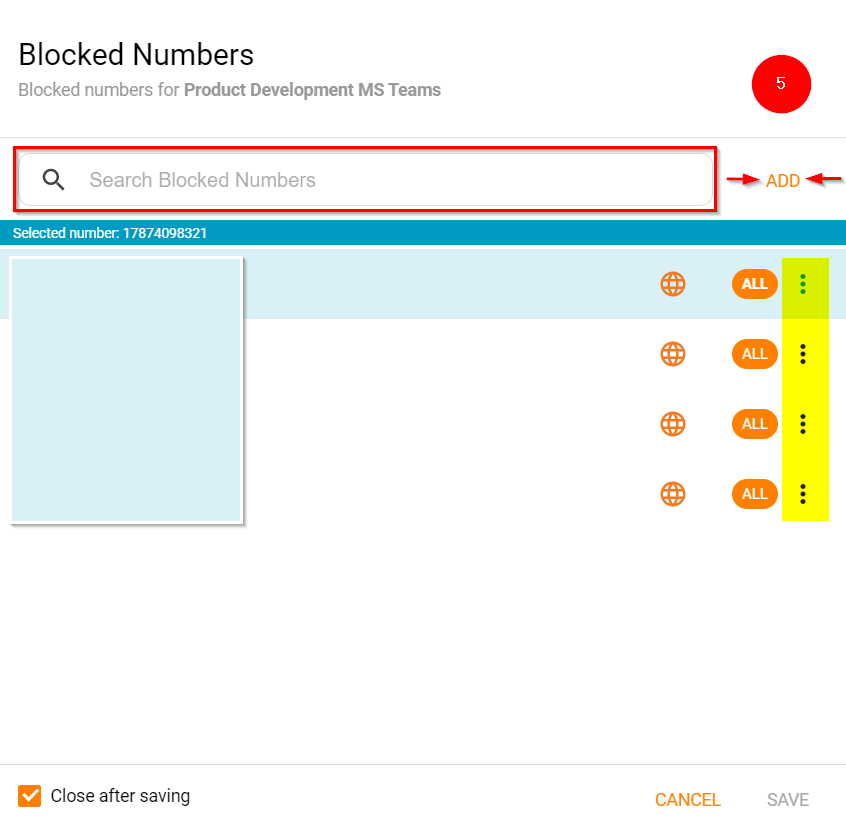Screen dimensions: 846x829
Task: Click the globe icon in second row
Action: [x=673, y=354]
